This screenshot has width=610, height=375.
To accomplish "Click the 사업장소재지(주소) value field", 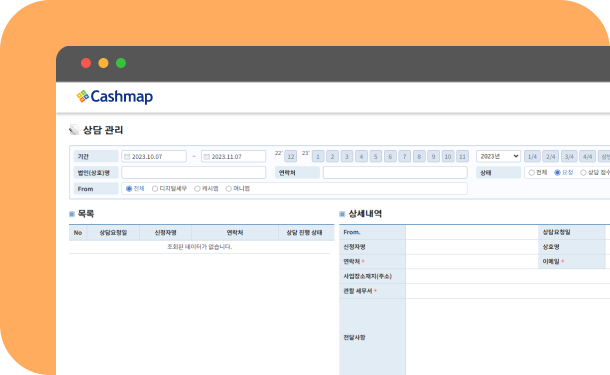I will [508, 276].
